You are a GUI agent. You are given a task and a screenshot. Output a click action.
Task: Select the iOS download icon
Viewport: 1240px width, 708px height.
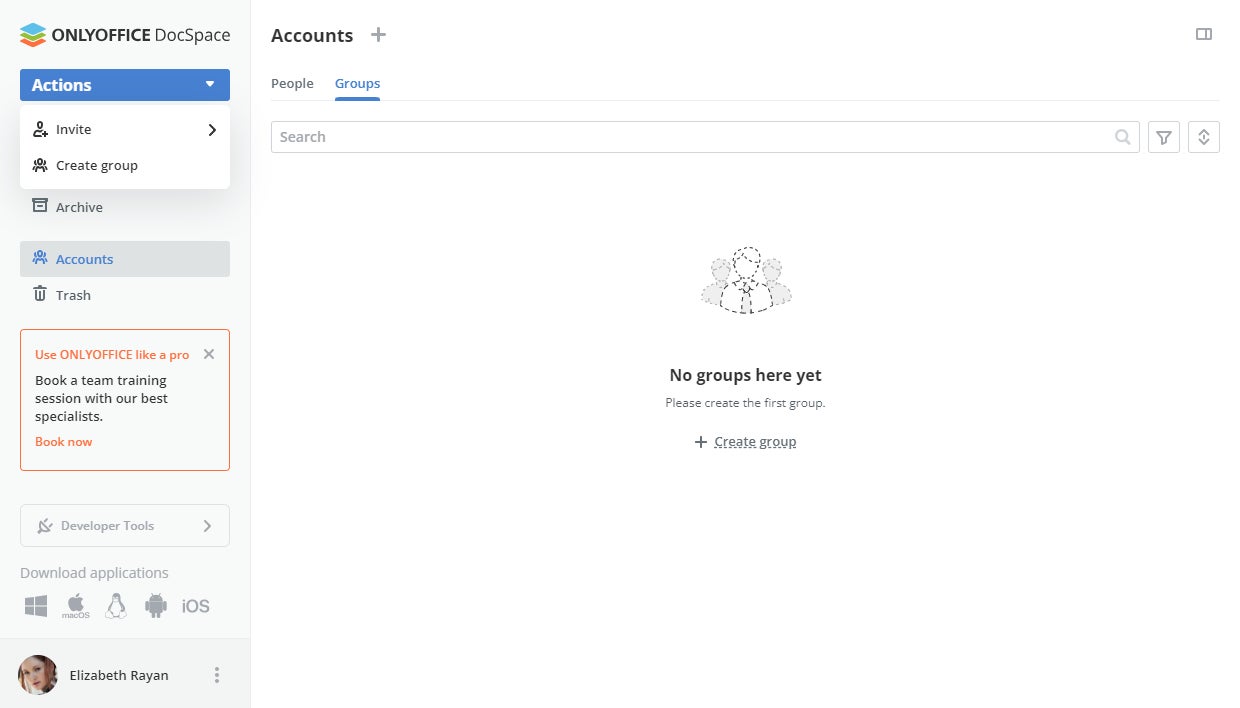pyautogui.click(x=196, y=606)
